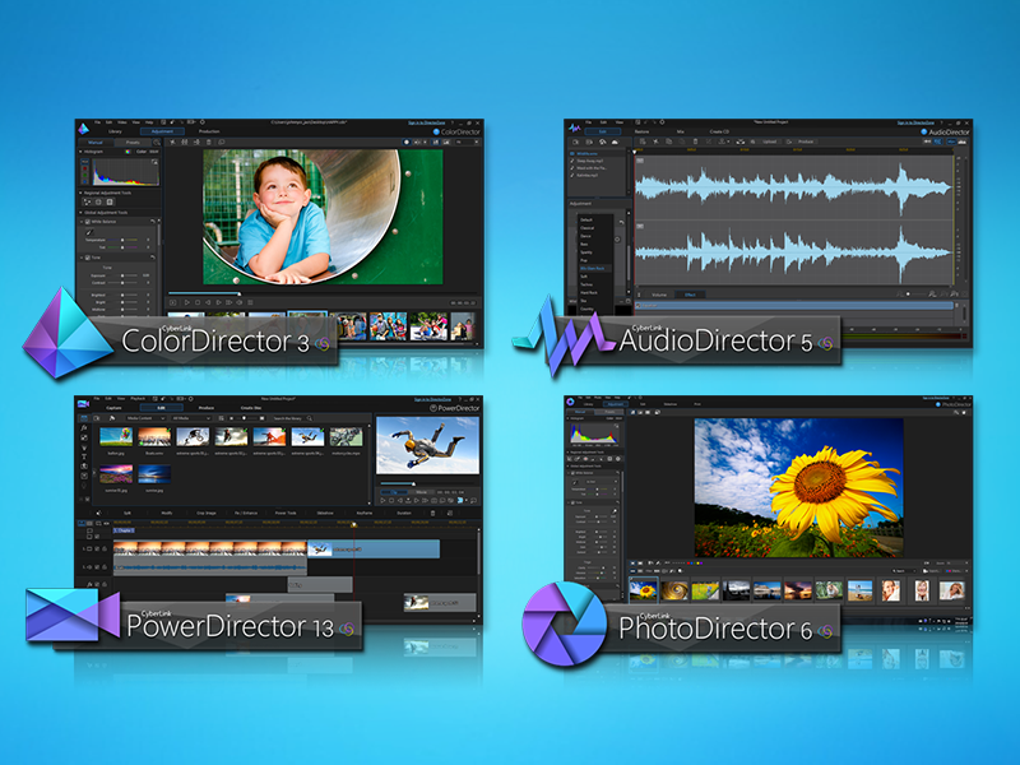1020x765 pixels.
Task: Open Media Content dropdown in PowerDirector
Action: click(145, 418)
